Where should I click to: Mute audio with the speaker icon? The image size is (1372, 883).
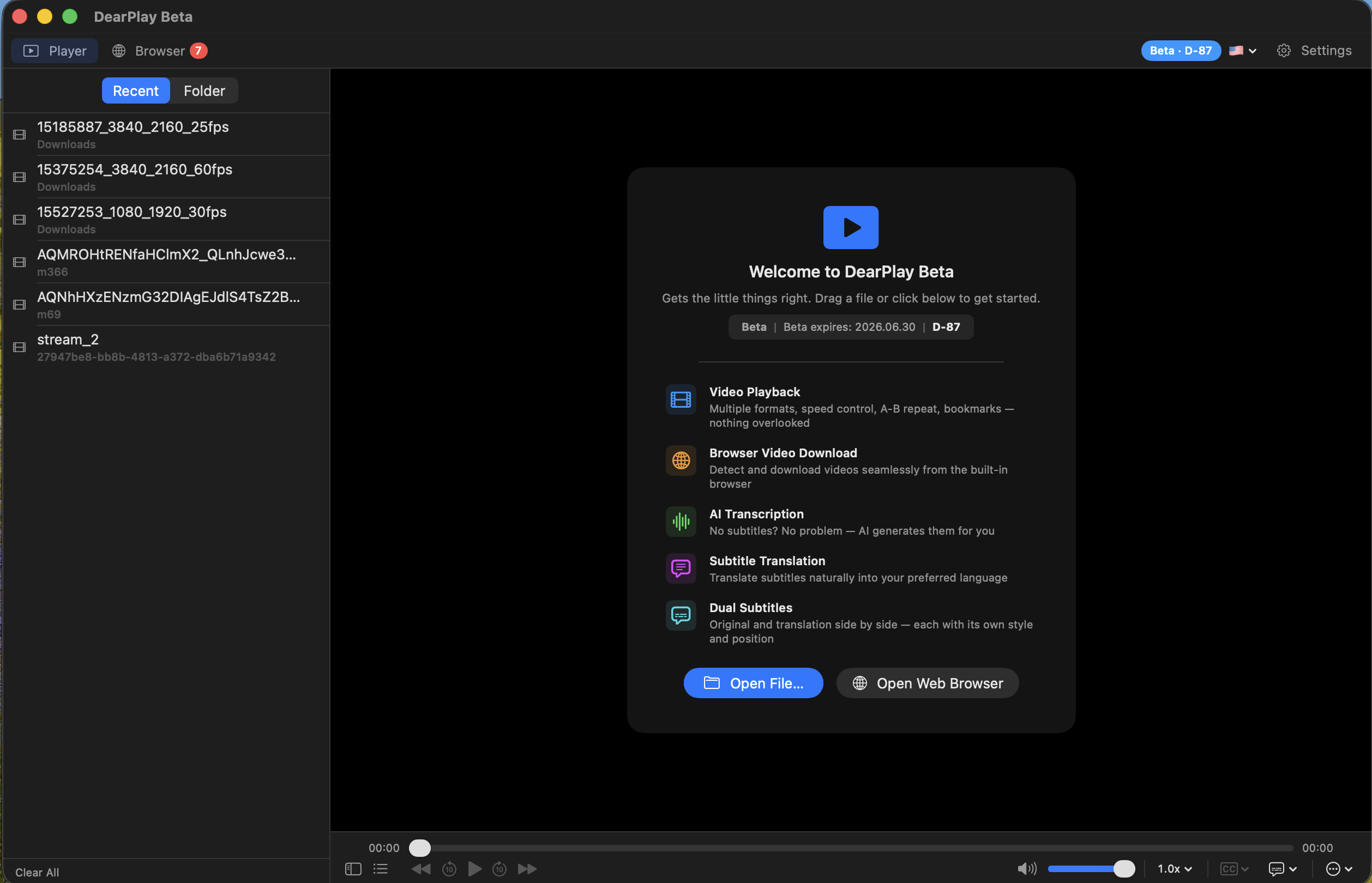[x=1027, y=869]
